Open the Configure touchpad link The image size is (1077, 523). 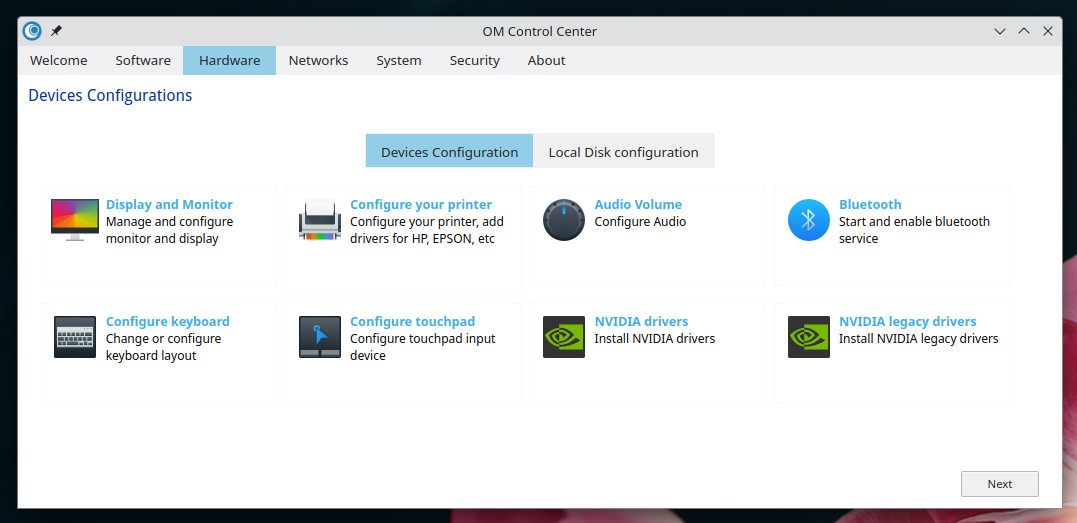tap(412, 321)
